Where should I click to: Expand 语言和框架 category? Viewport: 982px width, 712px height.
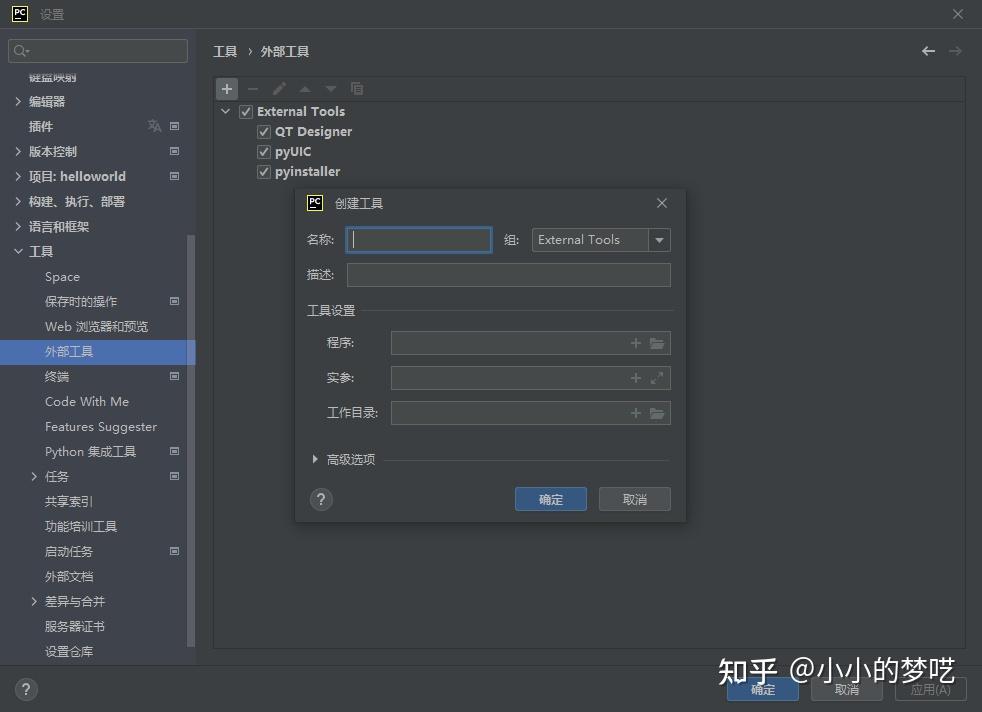tap(18, 227)
